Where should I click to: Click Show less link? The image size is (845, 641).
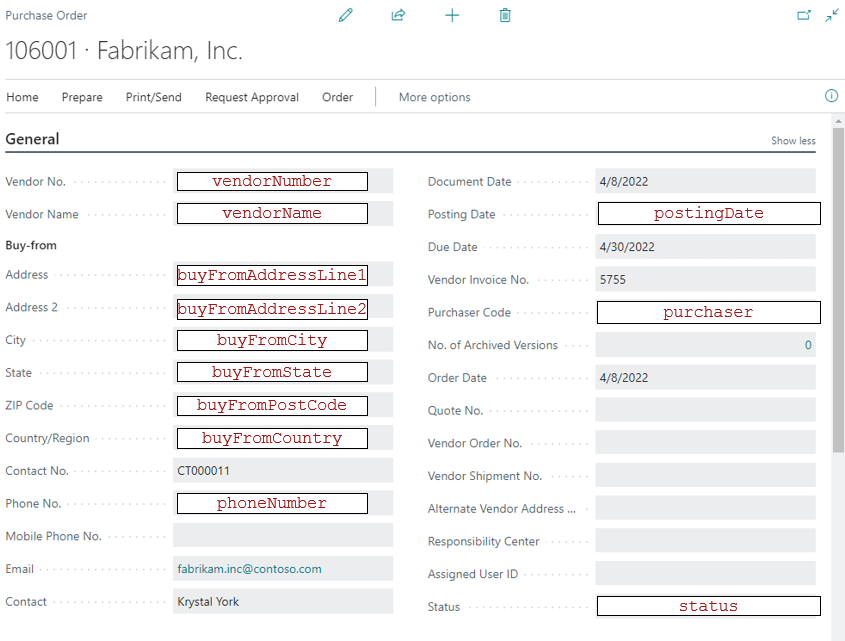tap(793, 141)
